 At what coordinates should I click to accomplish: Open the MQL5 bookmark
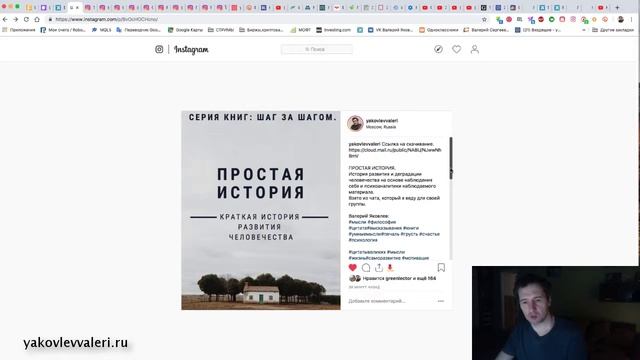101,30
